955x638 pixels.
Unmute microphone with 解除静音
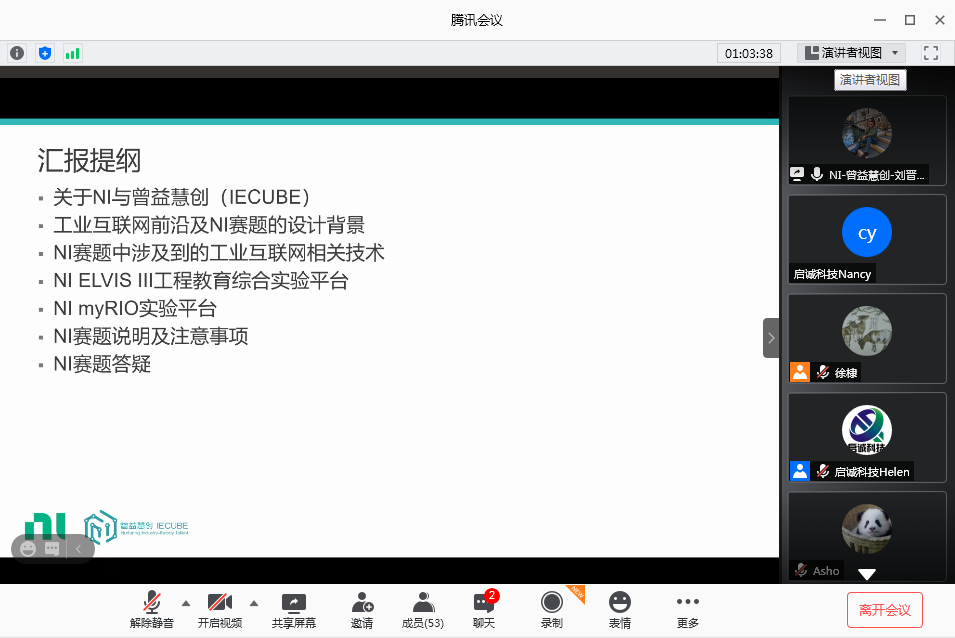(152, 610)
